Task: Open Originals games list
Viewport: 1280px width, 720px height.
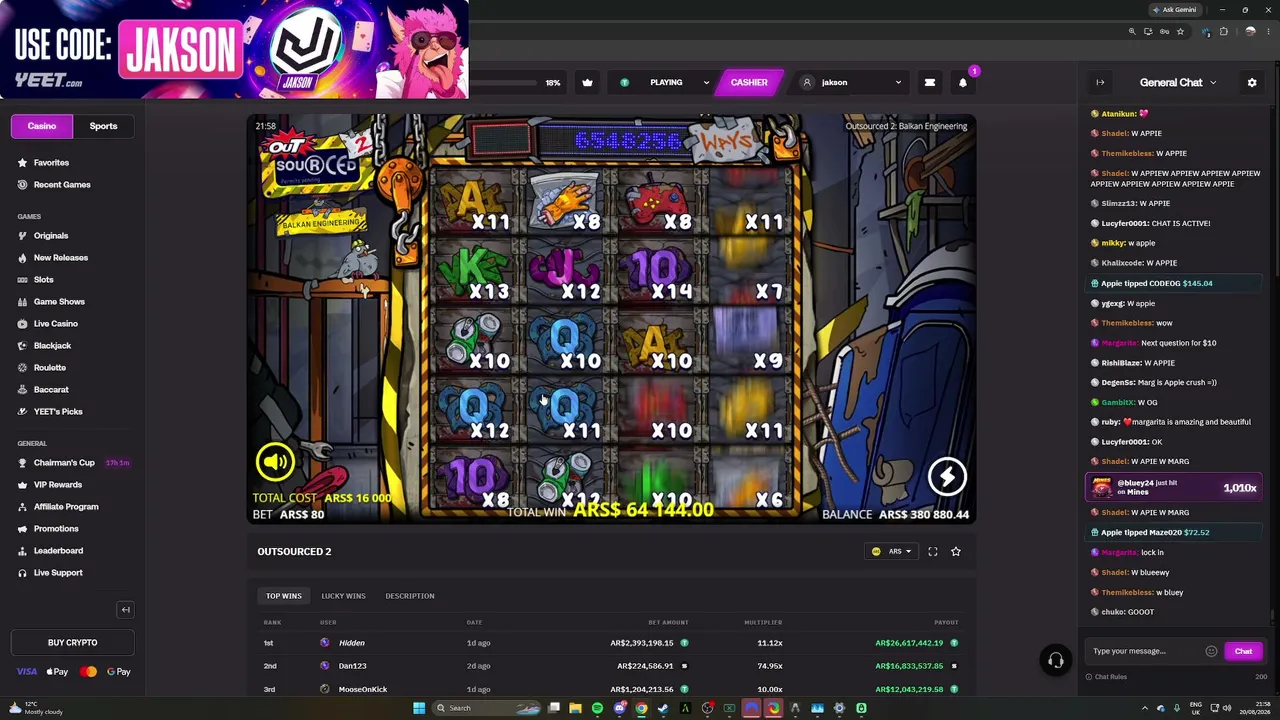Action: click(x=51, y=236)
